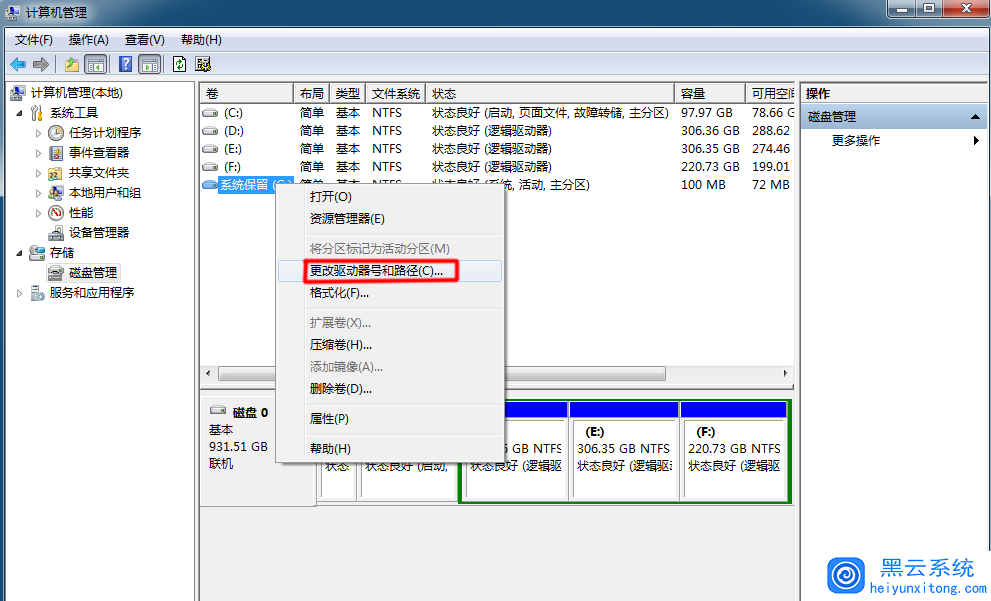
Task: Sort by the 布局 column header
Action: pos(311,94)
